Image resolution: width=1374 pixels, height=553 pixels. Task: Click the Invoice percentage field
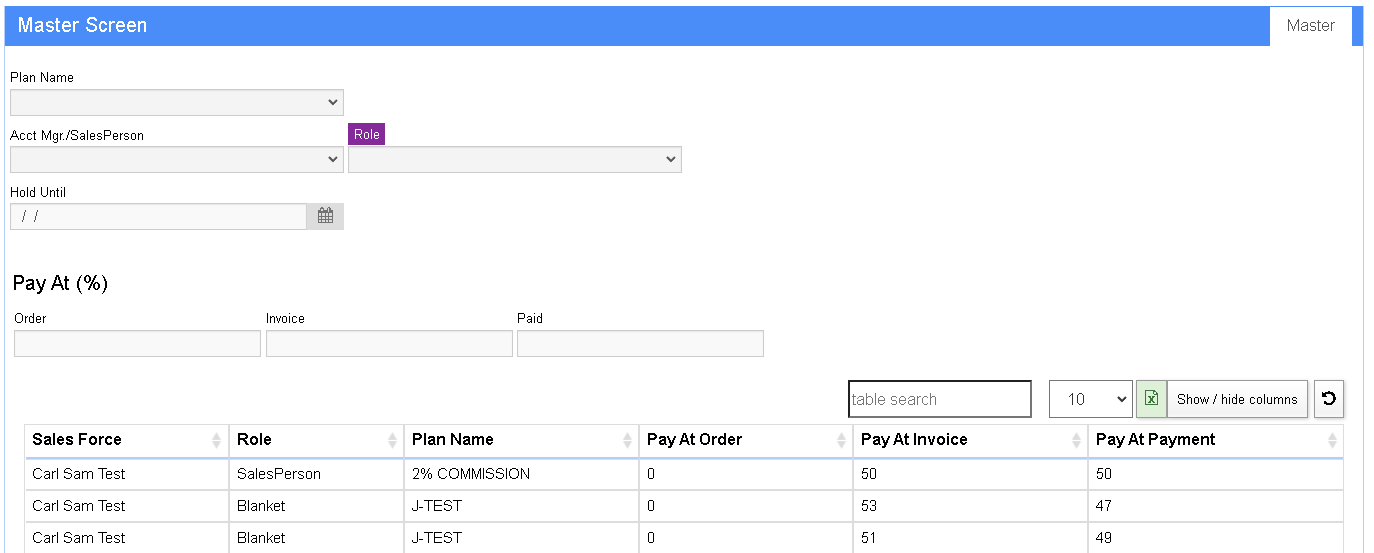[389, 344]
